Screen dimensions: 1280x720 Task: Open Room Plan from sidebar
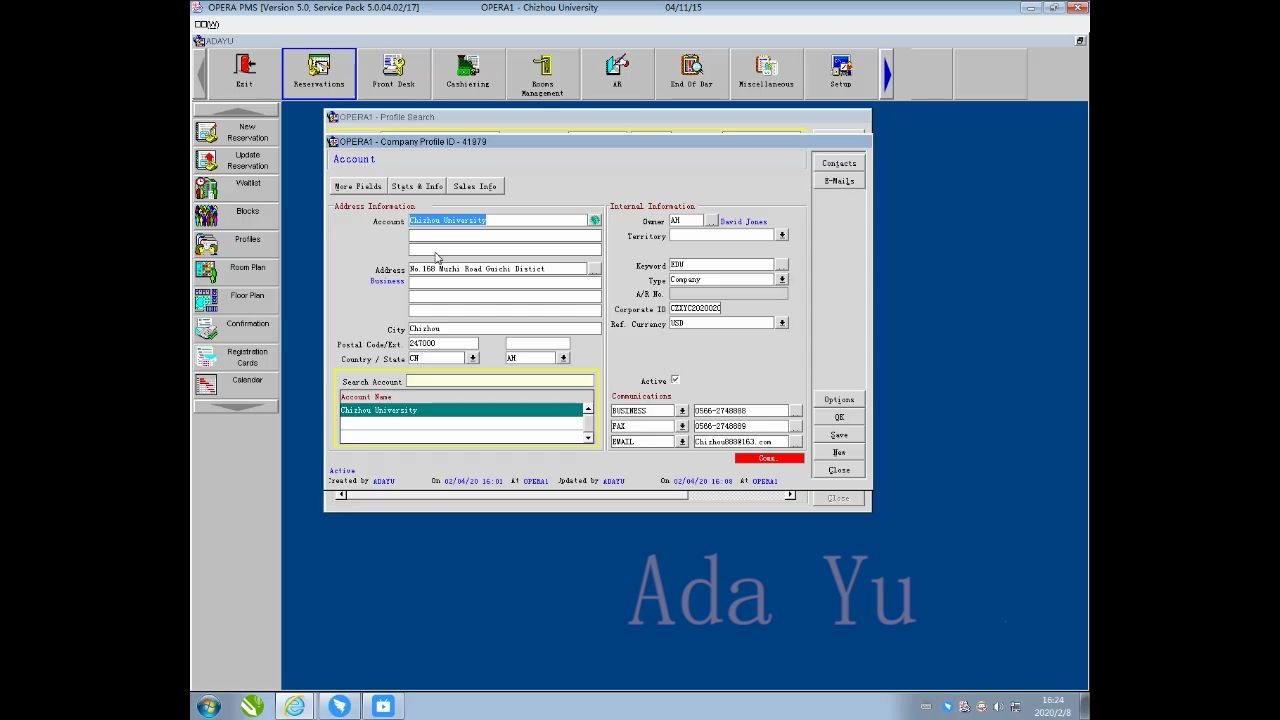(236, 272)
